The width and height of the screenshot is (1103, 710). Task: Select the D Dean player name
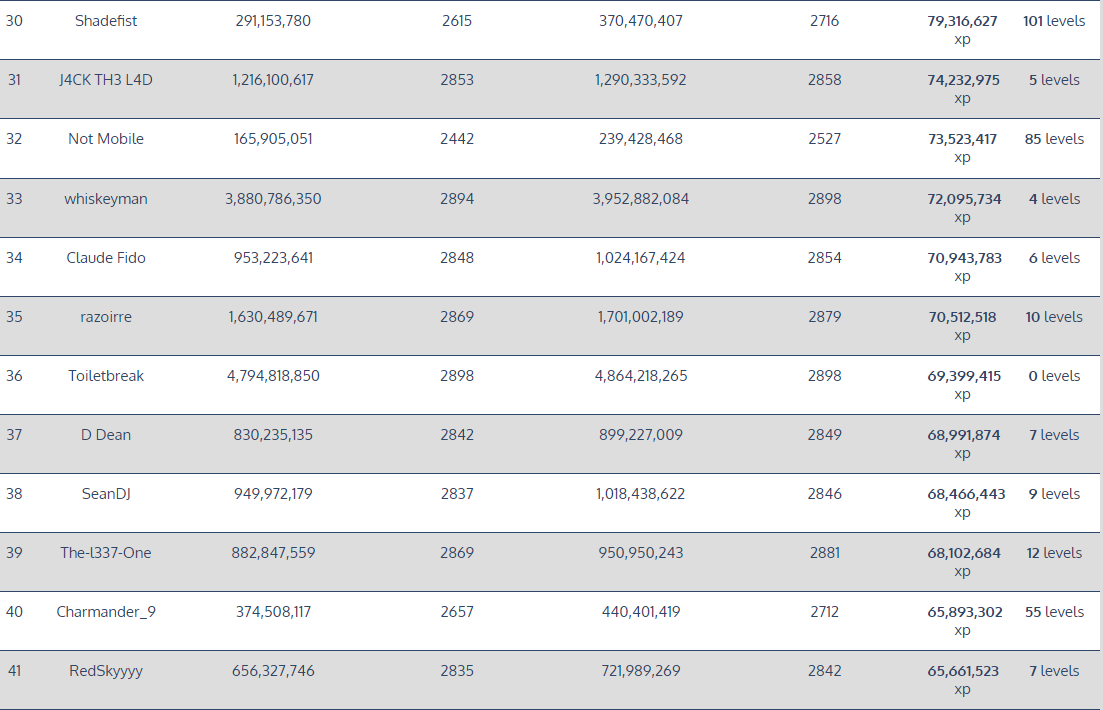tap(106, 435)
